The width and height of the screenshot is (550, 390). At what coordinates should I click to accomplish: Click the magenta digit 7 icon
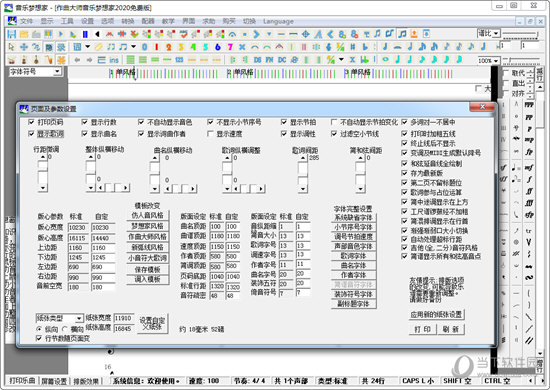(230, 47)
